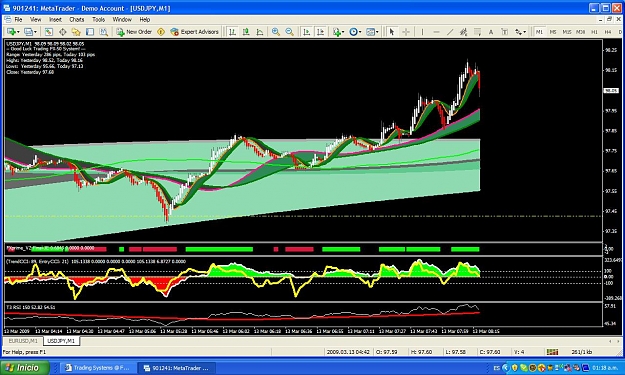Switch to M1 timeframe

pyautogui.click(x=539, y=32)
